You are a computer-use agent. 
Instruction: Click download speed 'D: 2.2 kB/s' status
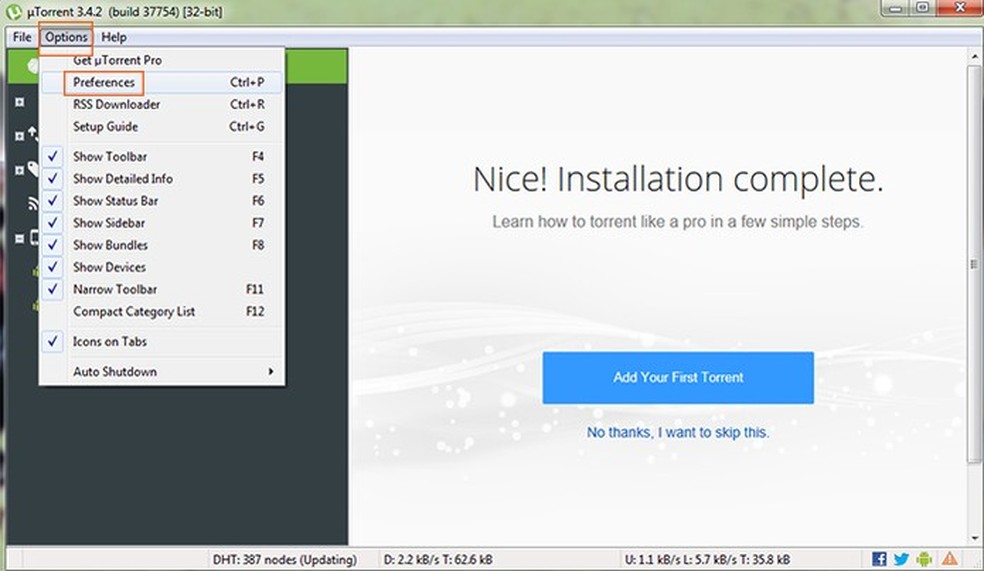pos(437,559)
